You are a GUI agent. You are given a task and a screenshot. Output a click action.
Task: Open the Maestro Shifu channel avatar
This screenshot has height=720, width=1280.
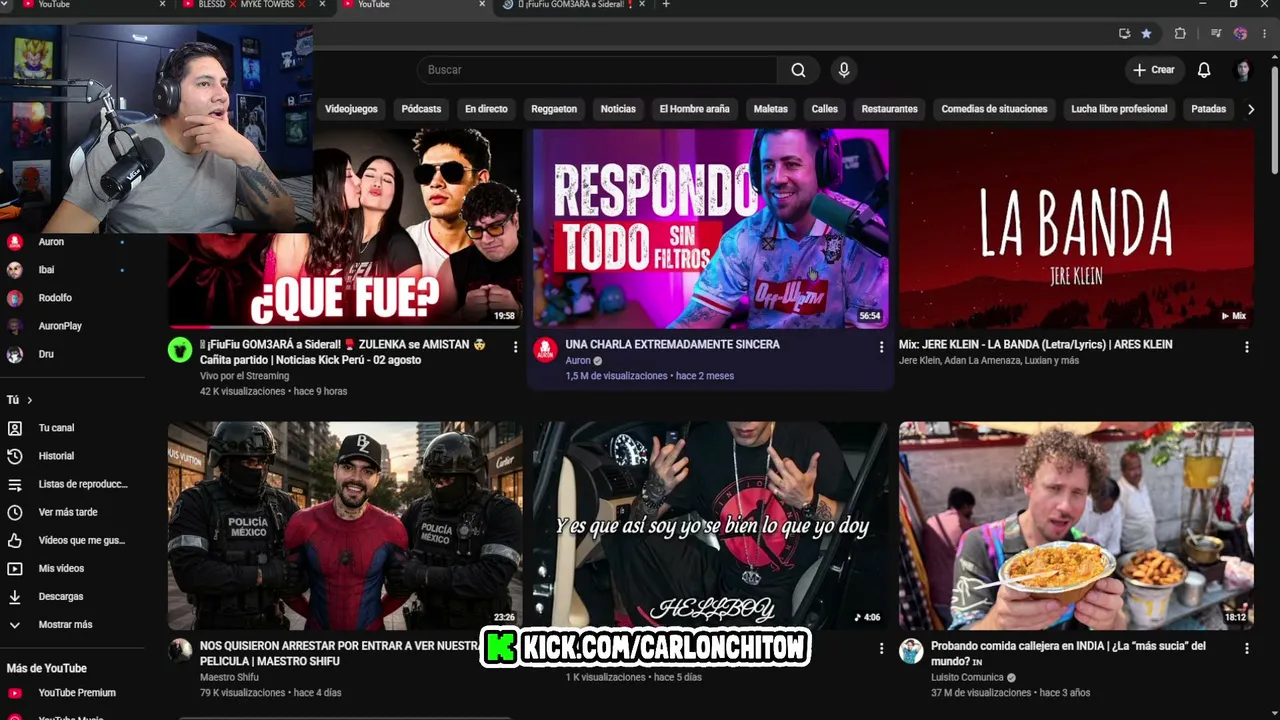pos(180,651)
